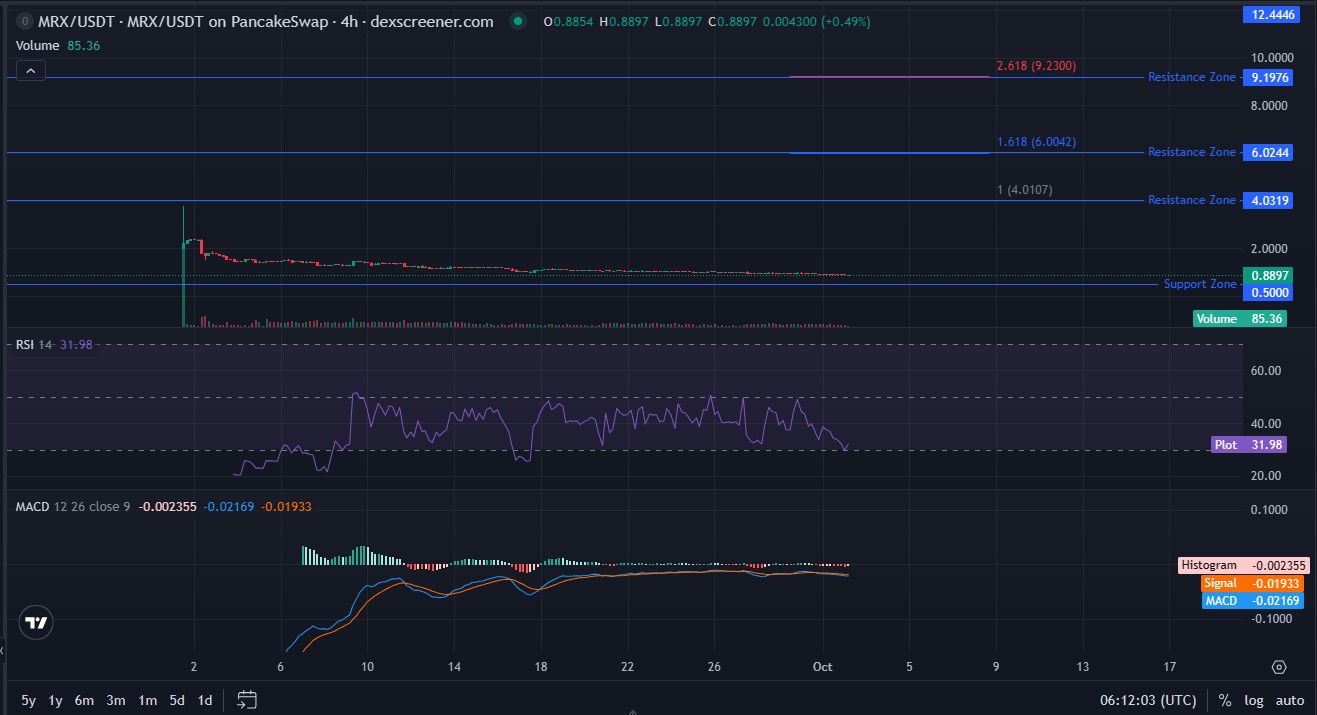1317x715 pixels.
Task: Select the 3m time range
Action: tap(115, 700)
